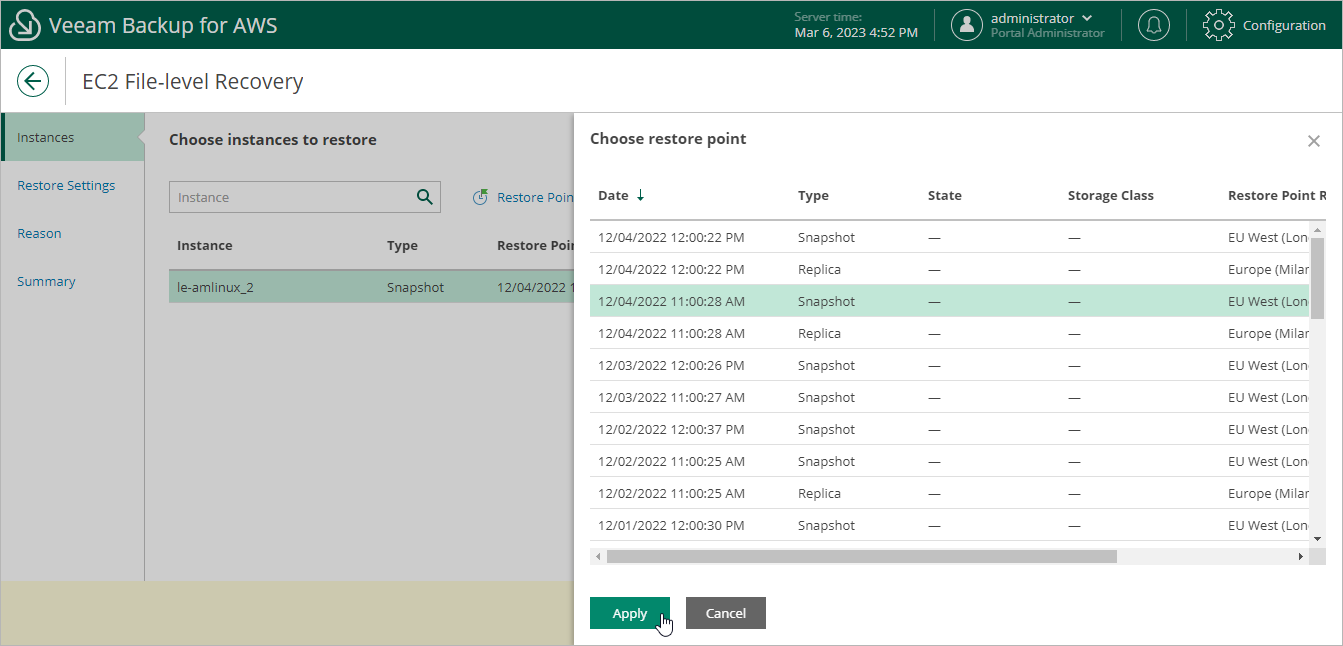This screenshot has height=646, width=1343.
Task: View notifications via the bell icon
Action: (1153, 25)
